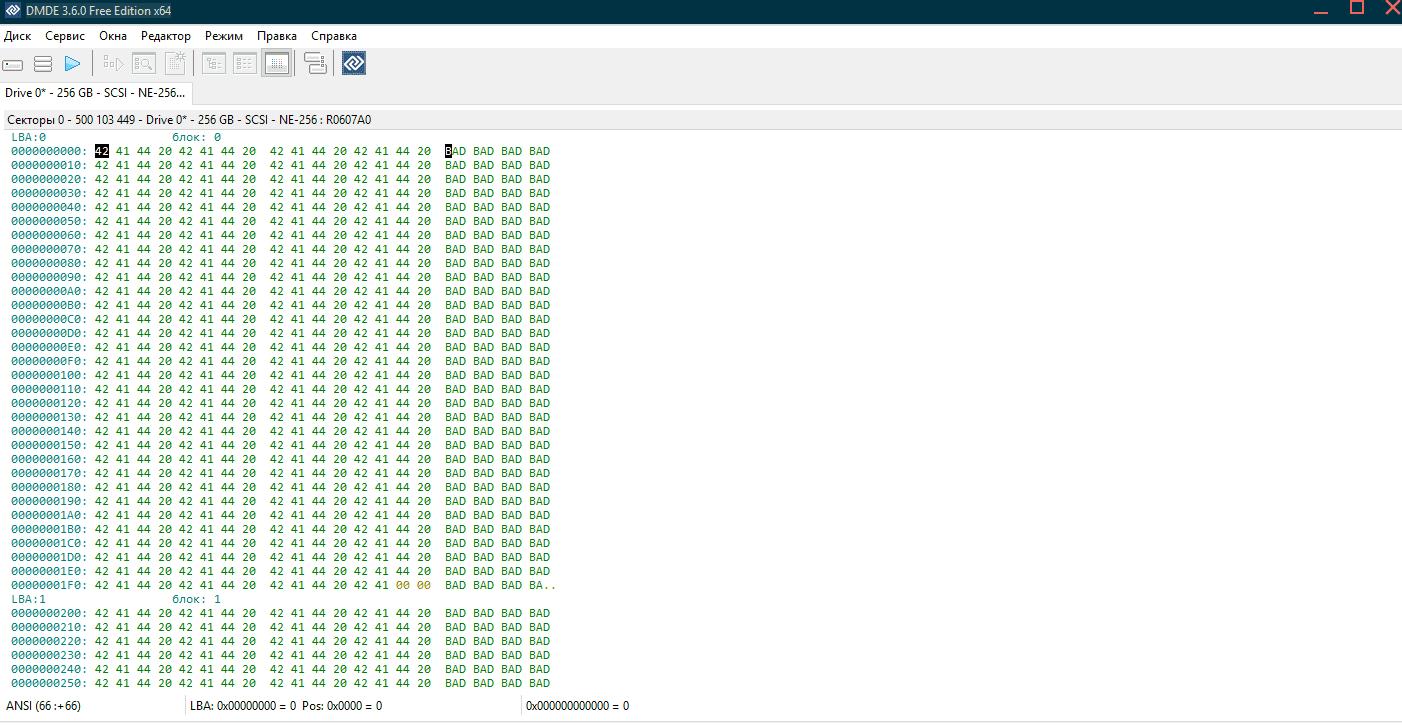Click ASCII BAD text in row 0000000230
This screenshot has width=1402, height=725.
click(498, 655)
